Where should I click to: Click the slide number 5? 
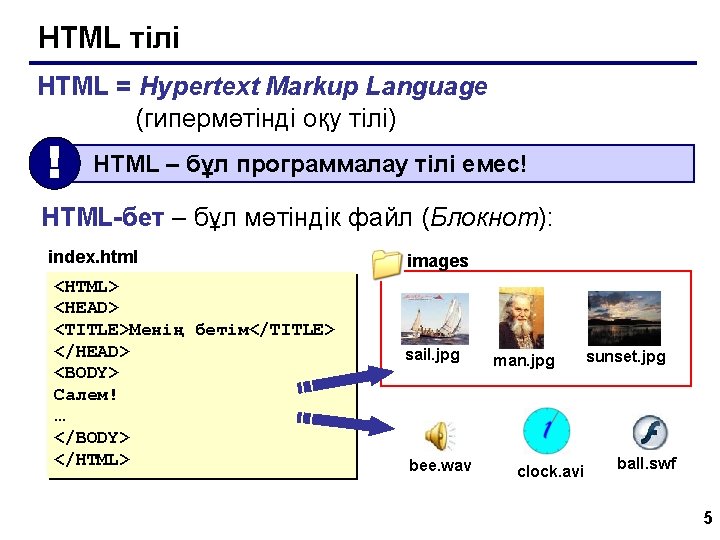pos(708,517)
